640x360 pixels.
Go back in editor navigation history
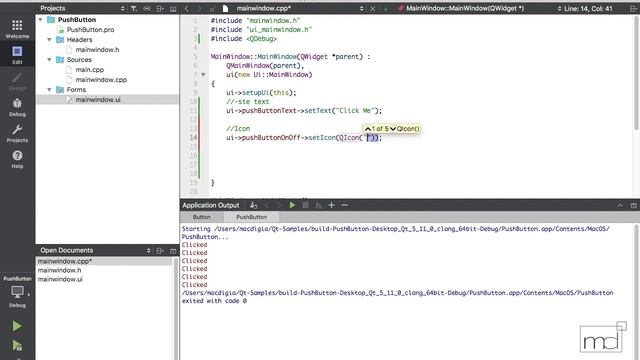tap(187, 8)
